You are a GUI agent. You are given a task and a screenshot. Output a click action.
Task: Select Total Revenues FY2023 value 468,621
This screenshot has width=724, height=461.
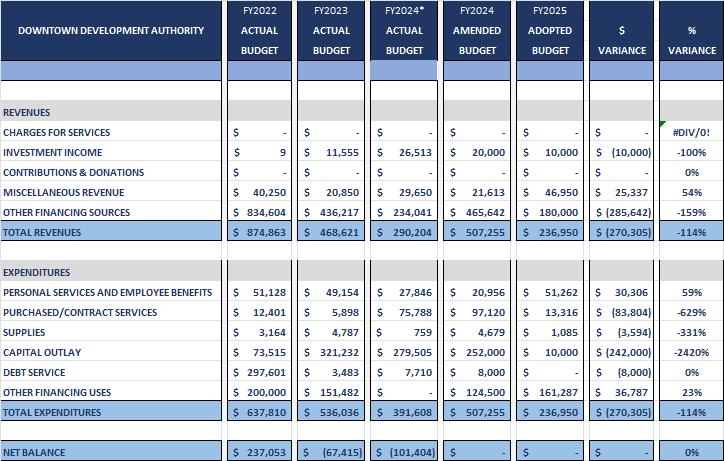(x=331, y=232)
